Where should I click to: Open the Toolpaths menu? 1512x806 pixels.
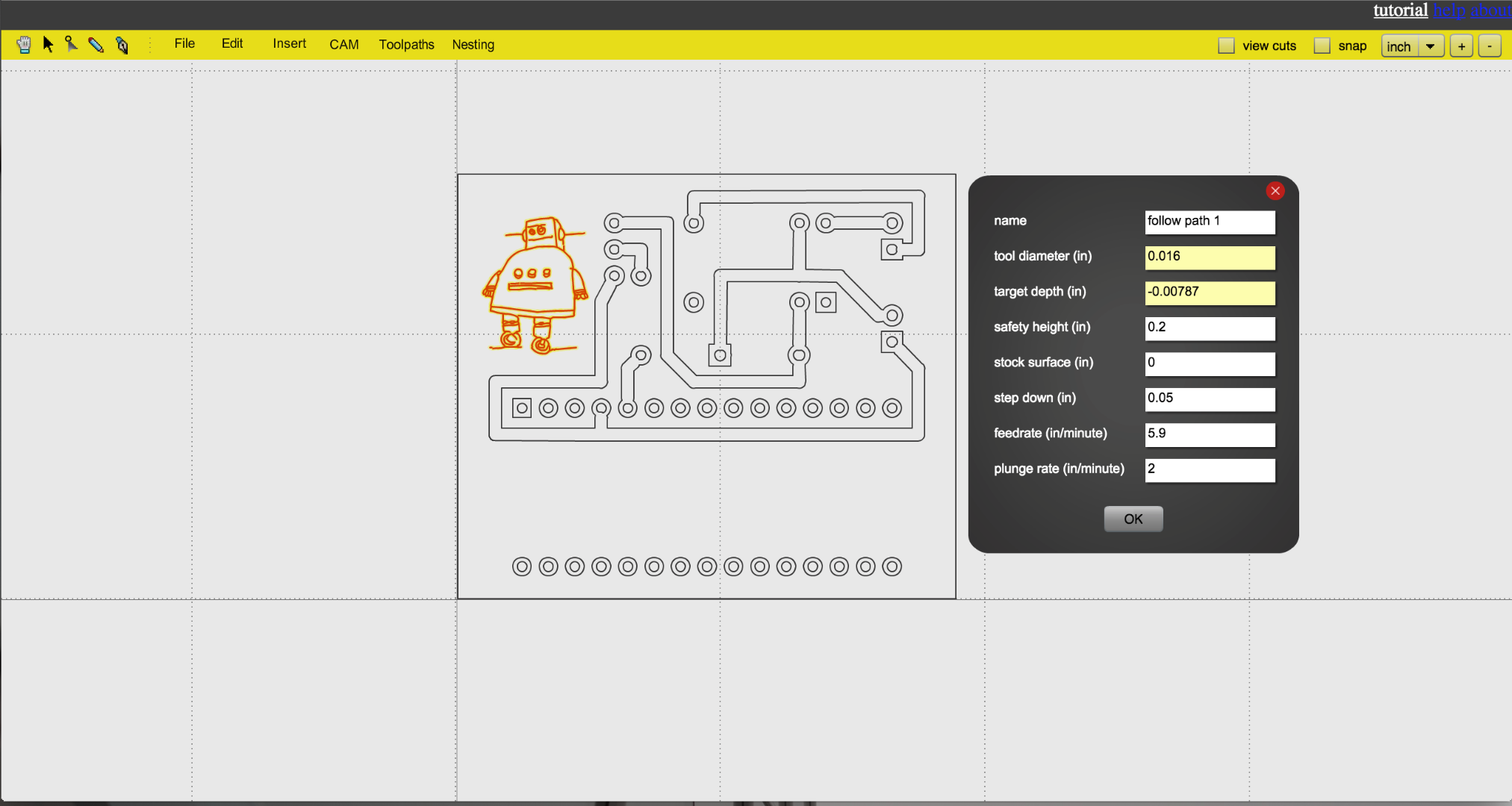(x=406, y=45)
